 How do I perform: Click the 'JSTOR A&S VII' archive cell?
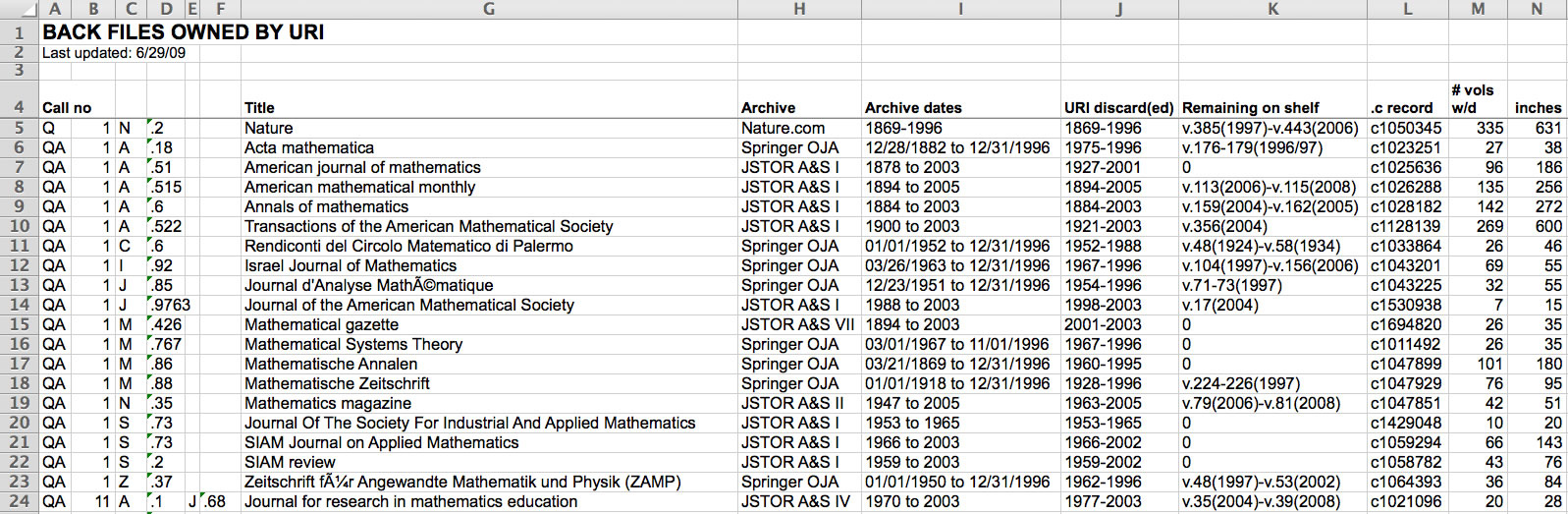click(797, 324)
